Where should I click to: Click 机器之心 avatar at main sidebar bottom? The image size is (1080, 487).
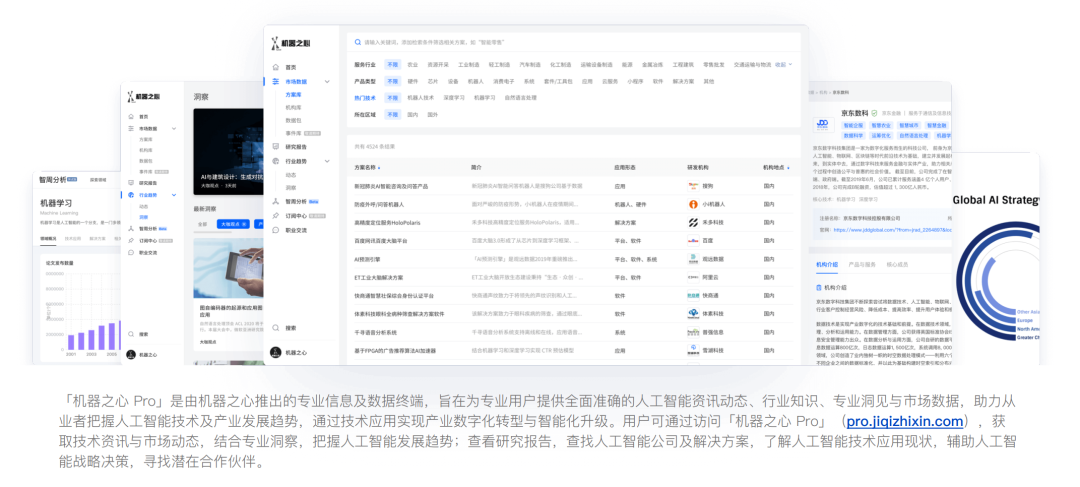click(x=276, y=352)
